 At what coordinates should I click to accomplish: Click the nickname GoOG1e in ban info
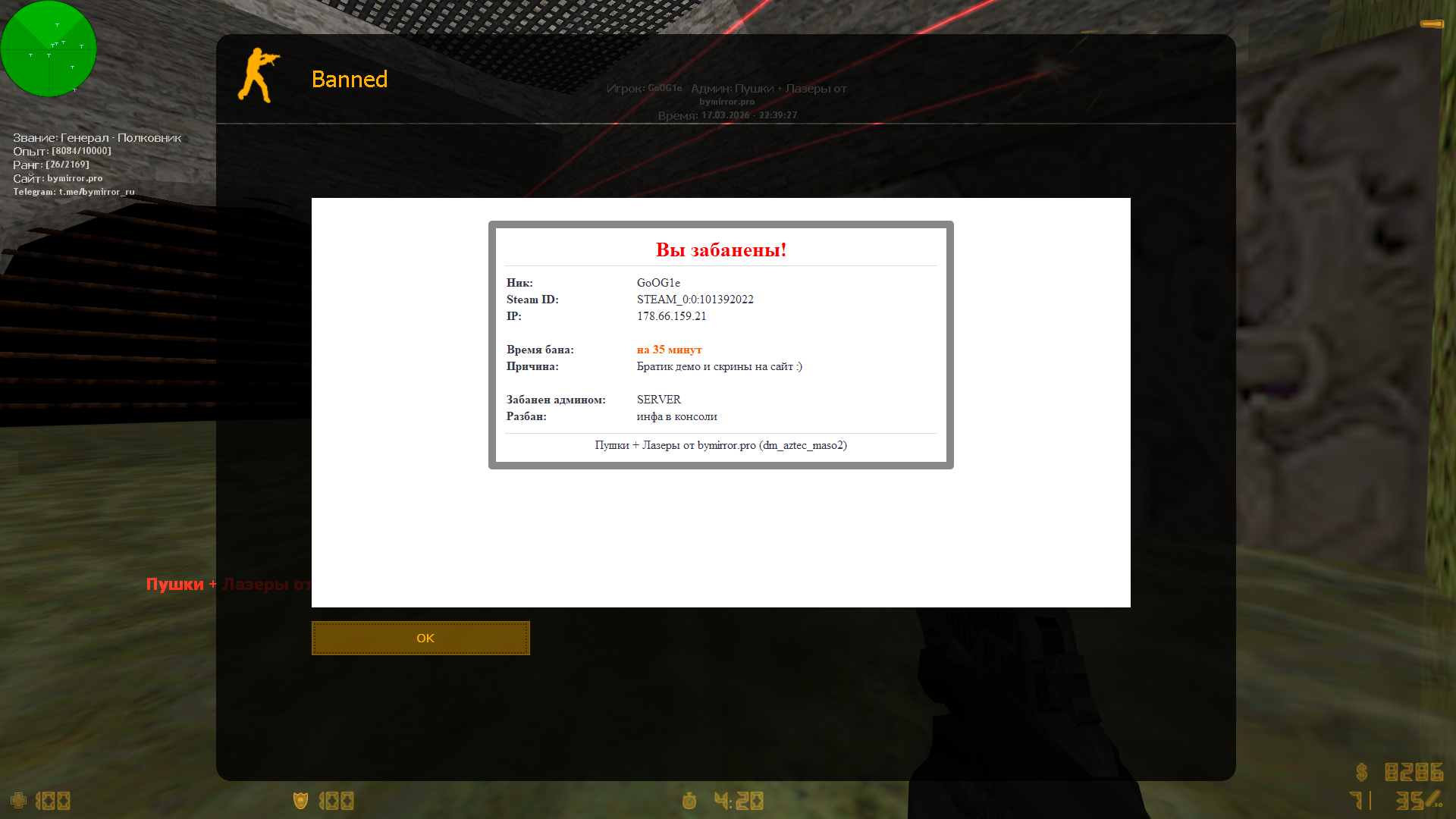tap(658, 283)
